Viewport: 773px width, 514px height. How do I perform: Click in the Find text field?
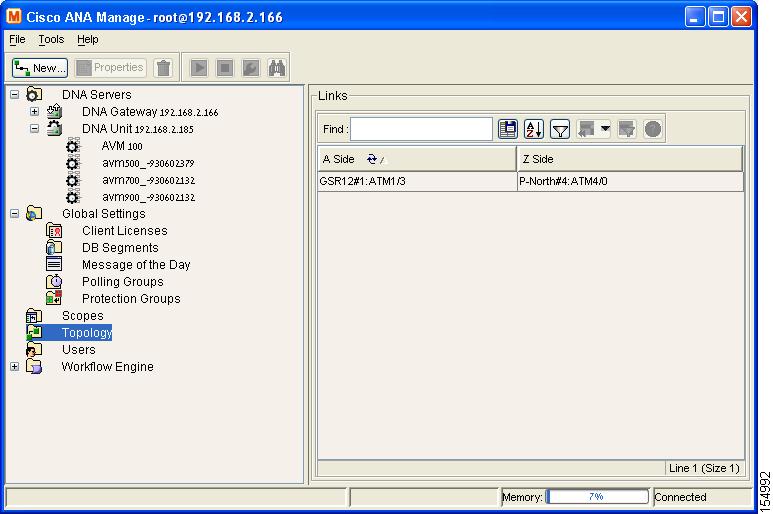click(x=421, y=129)
